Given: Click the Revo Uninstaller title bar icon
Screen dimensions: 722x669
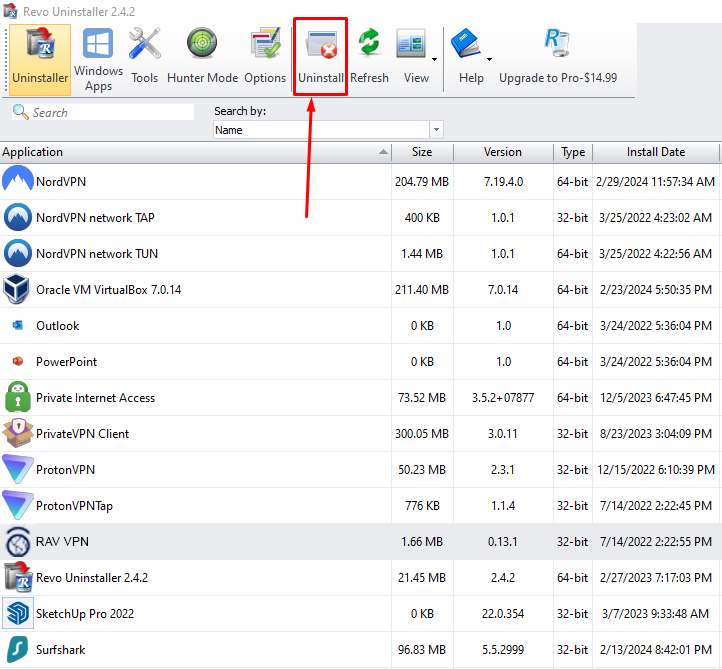Looking at the screenshot, I should [x=10, y=10].
